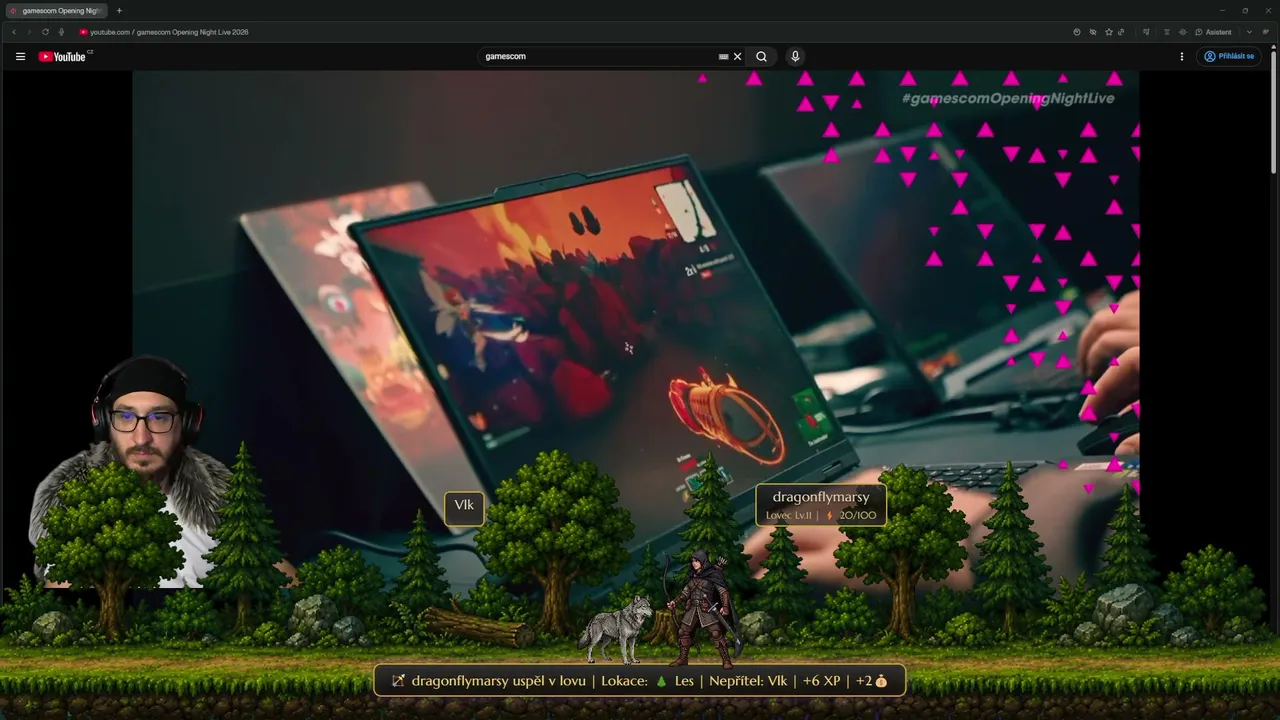The height and width of the screenshot is (720, 1280).
Task: Go back in browser history
Action: (x=14, y=32)
